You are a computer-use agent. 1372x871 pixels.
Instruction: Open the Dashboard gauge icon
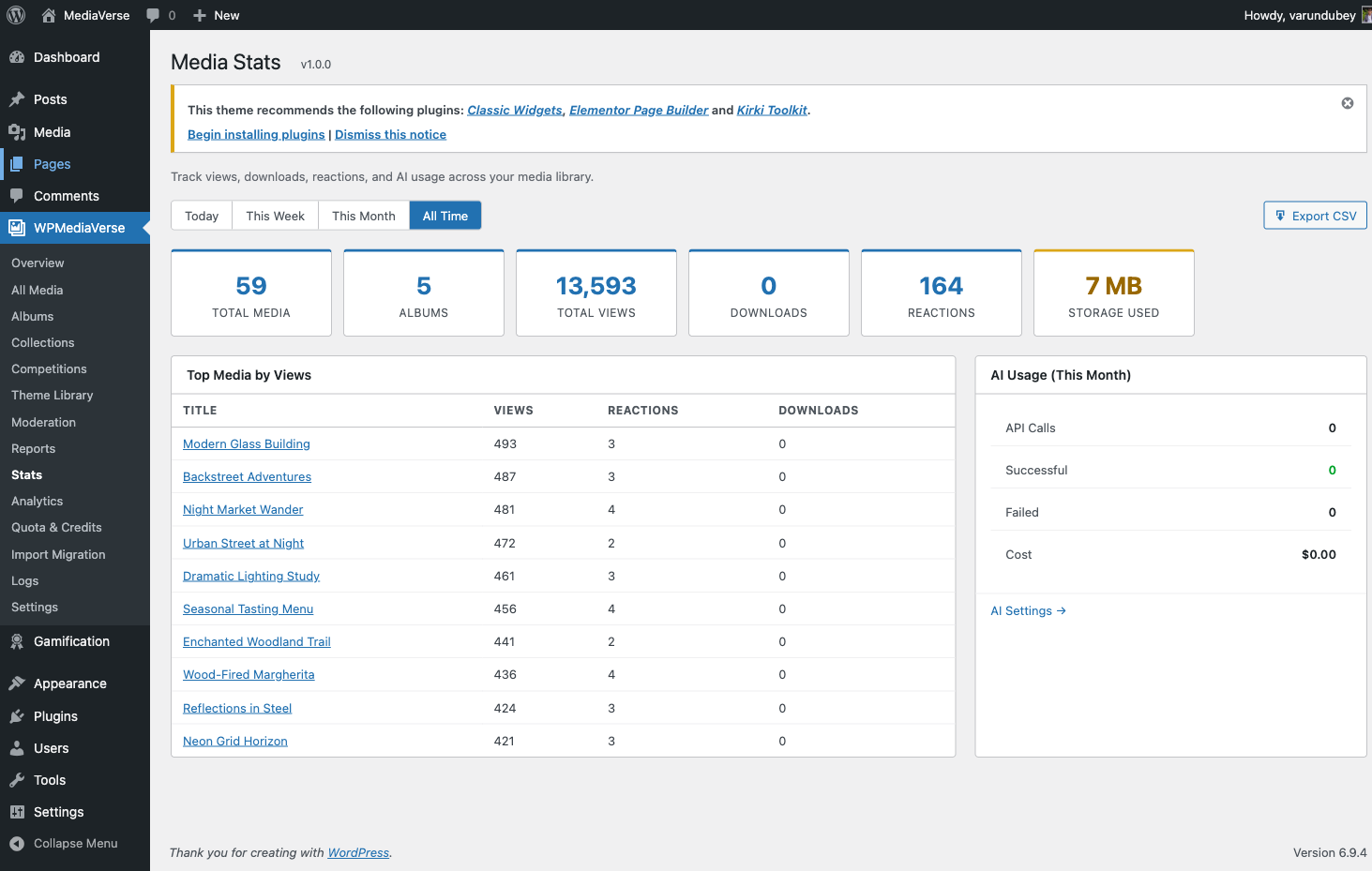point(19,57)
